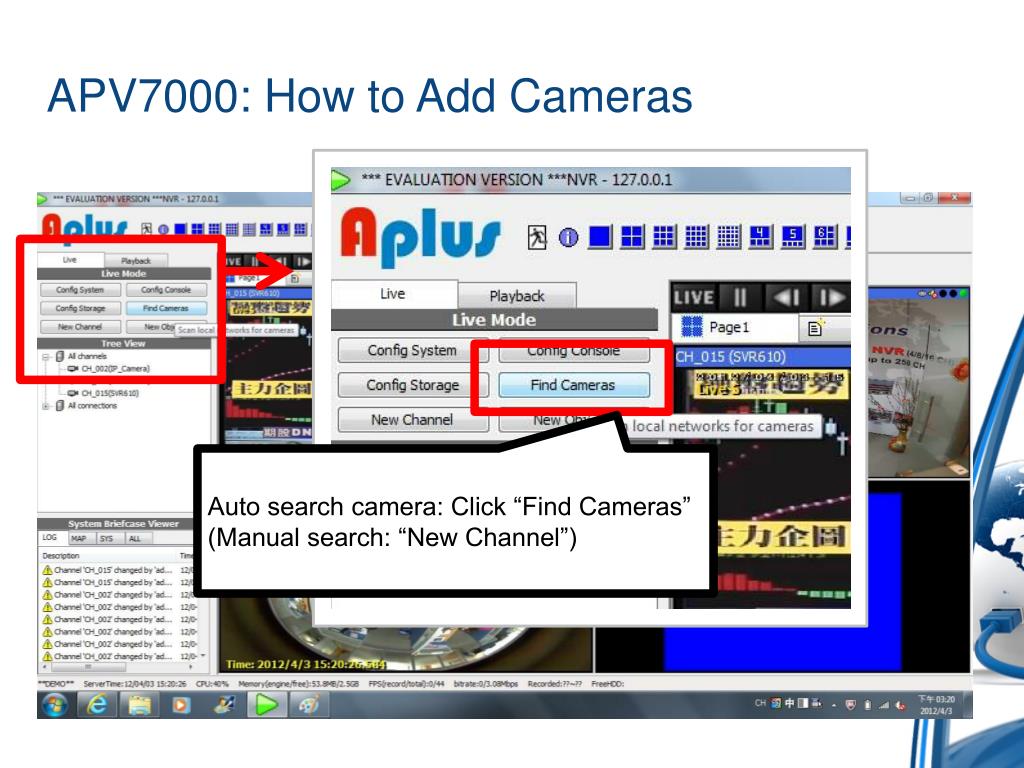This screenshot has height=768, width=1024.
Task: Click the All connections group icon in tree
Action: tap(60, 406)
